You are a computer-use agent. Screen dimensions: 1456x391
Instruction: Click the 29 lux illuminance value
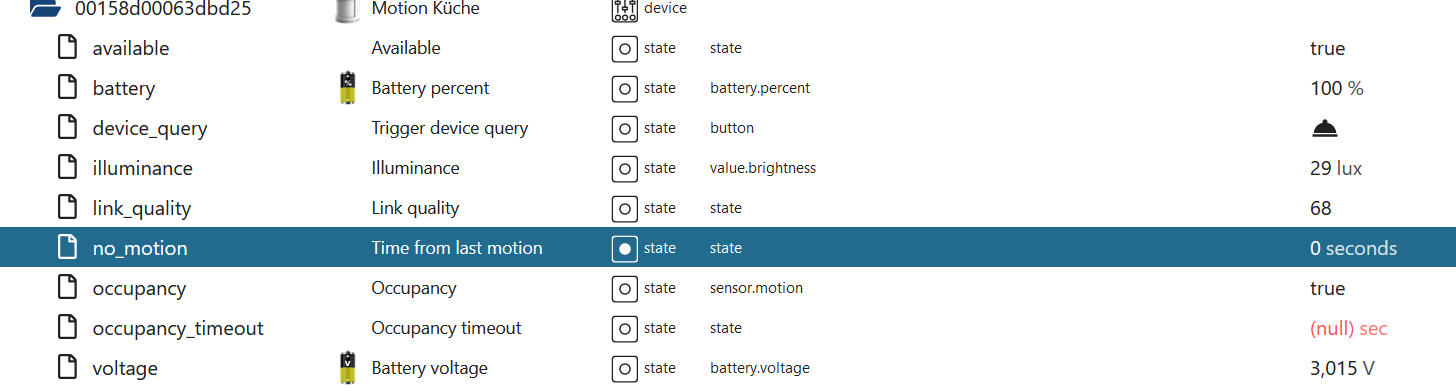1336,168
